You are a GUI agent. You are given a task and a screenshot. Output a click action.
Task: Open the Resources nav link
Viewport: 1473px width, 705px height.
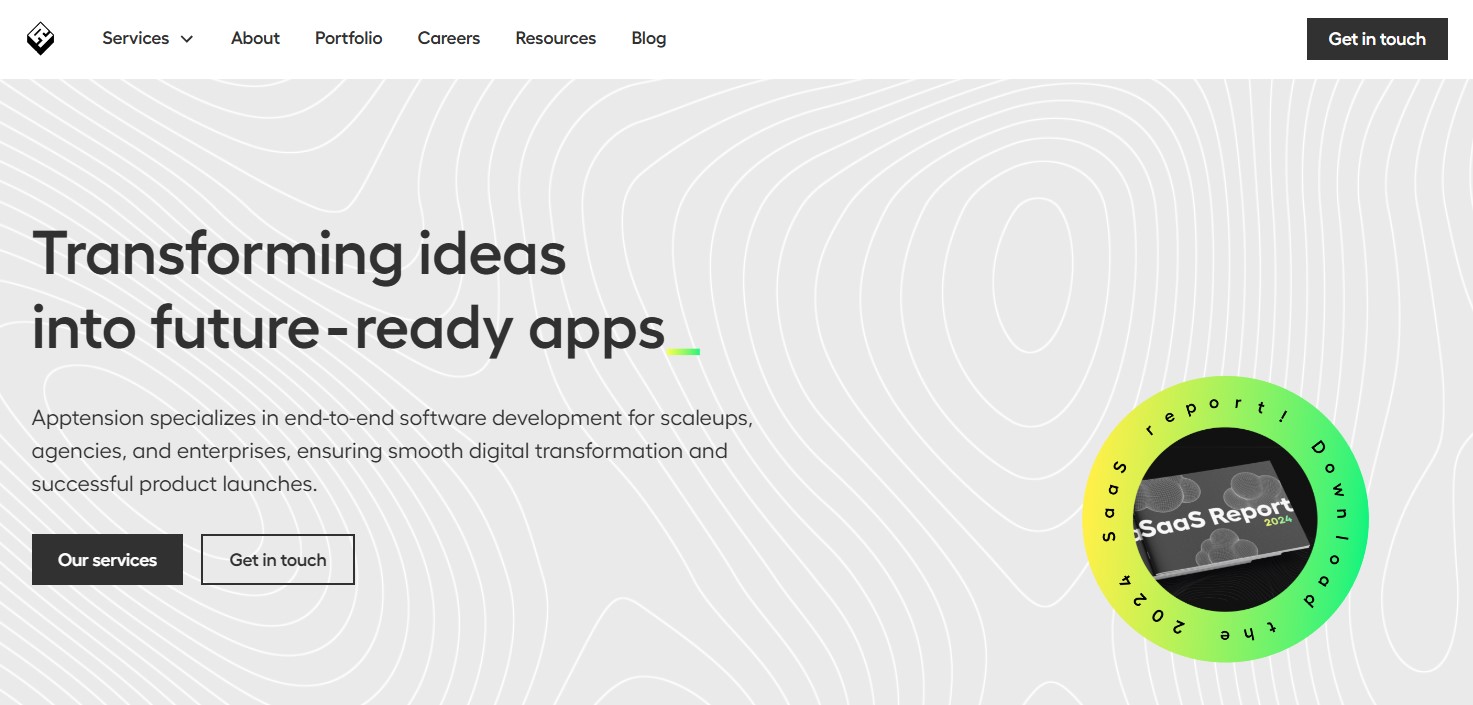coord(555,39)
